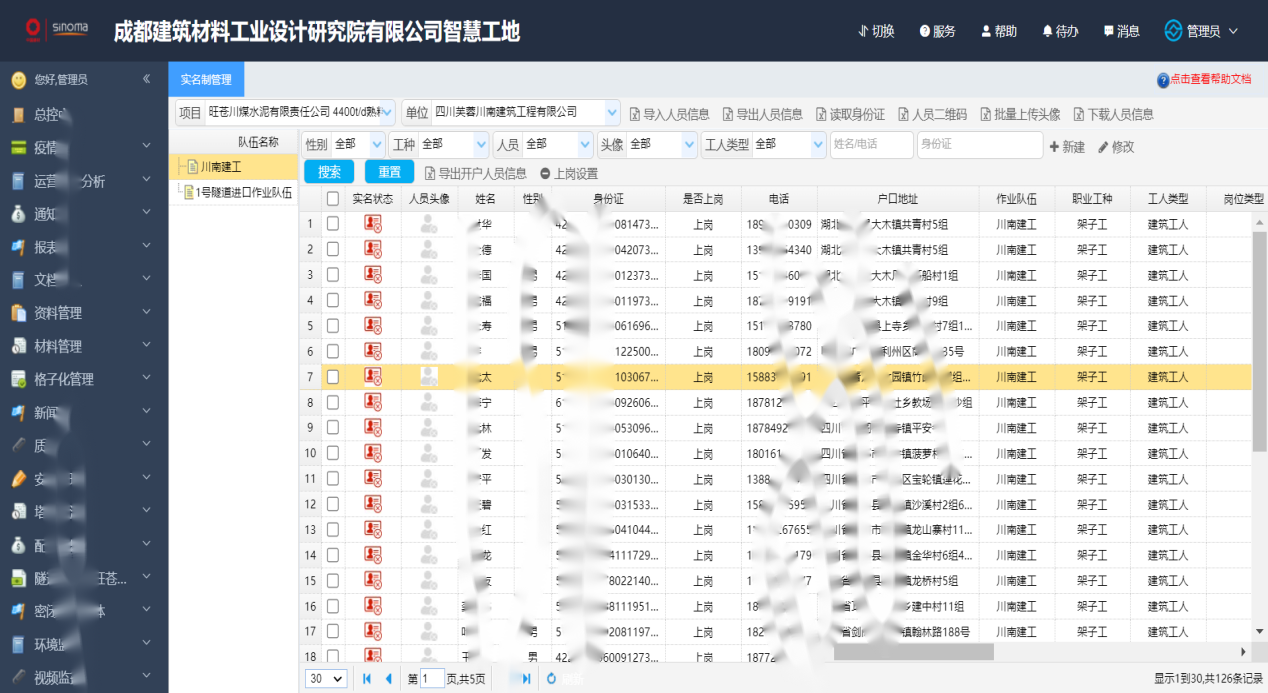
Task: Check the checkbox in row 12
Action: (333, 504)
